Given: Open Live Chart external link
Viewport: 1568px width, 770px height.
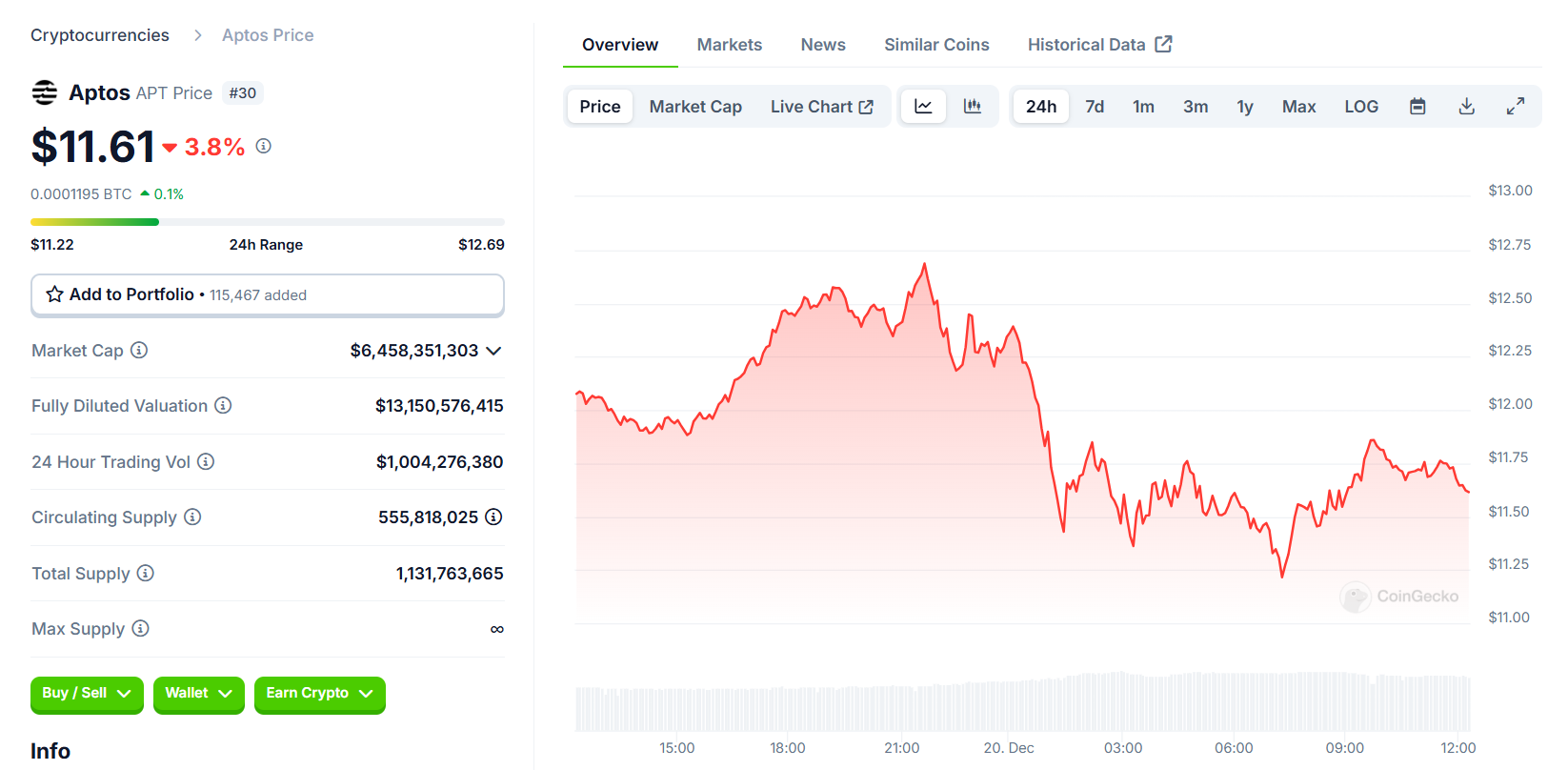Looking at the screenshot, I should tap(821, 107).
